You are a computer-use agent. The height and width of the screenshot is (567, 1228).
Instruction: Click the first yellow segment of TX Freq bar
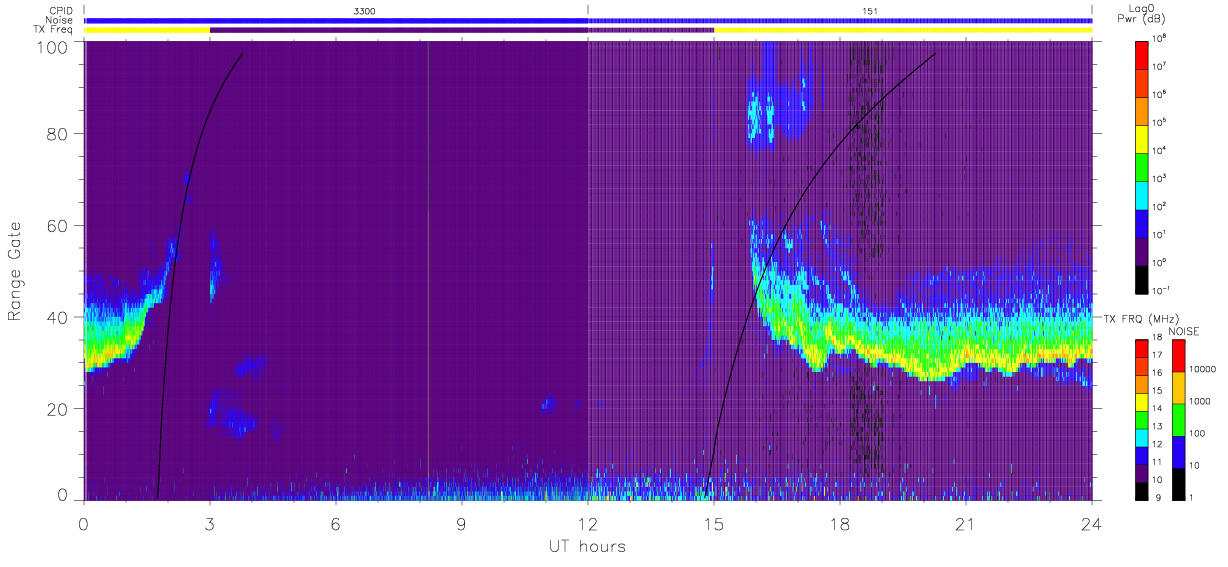coord(147,30)
